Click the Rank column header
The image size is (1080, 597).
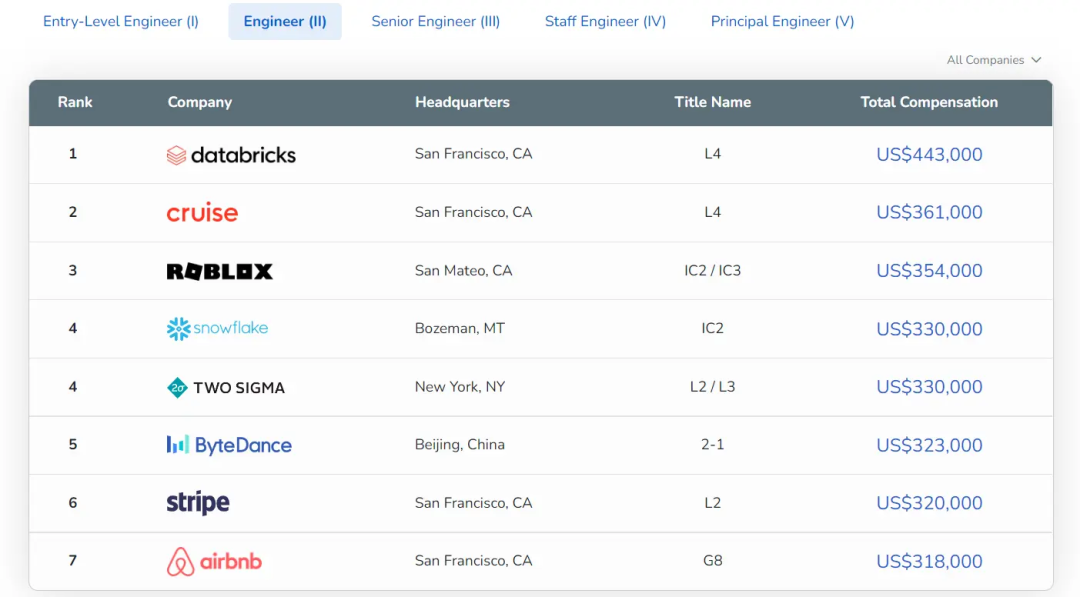pyautogui.click(x=75, y=102)
